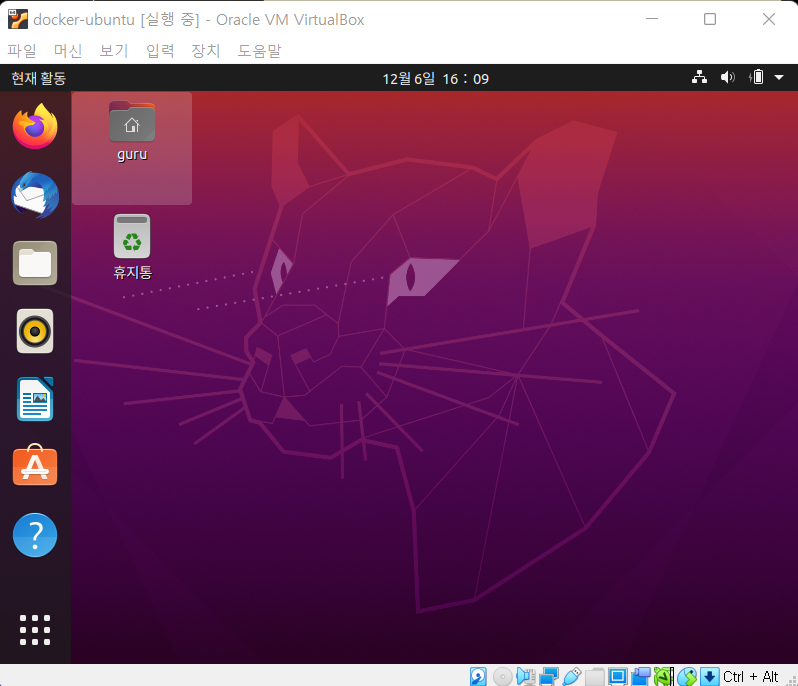Click the video recording status icon
The image size is (798, 686).
pyautogui.click(x=641, y=676)
